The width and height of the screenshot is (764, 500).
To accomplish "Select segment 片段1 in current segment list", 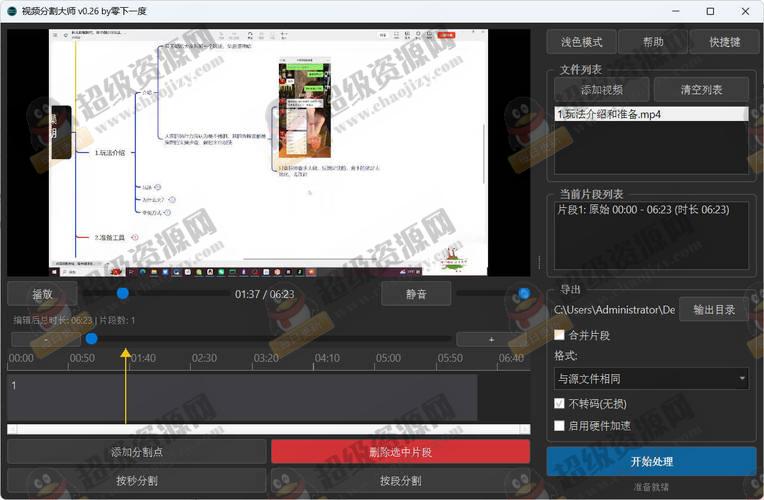I will point(651,210).
